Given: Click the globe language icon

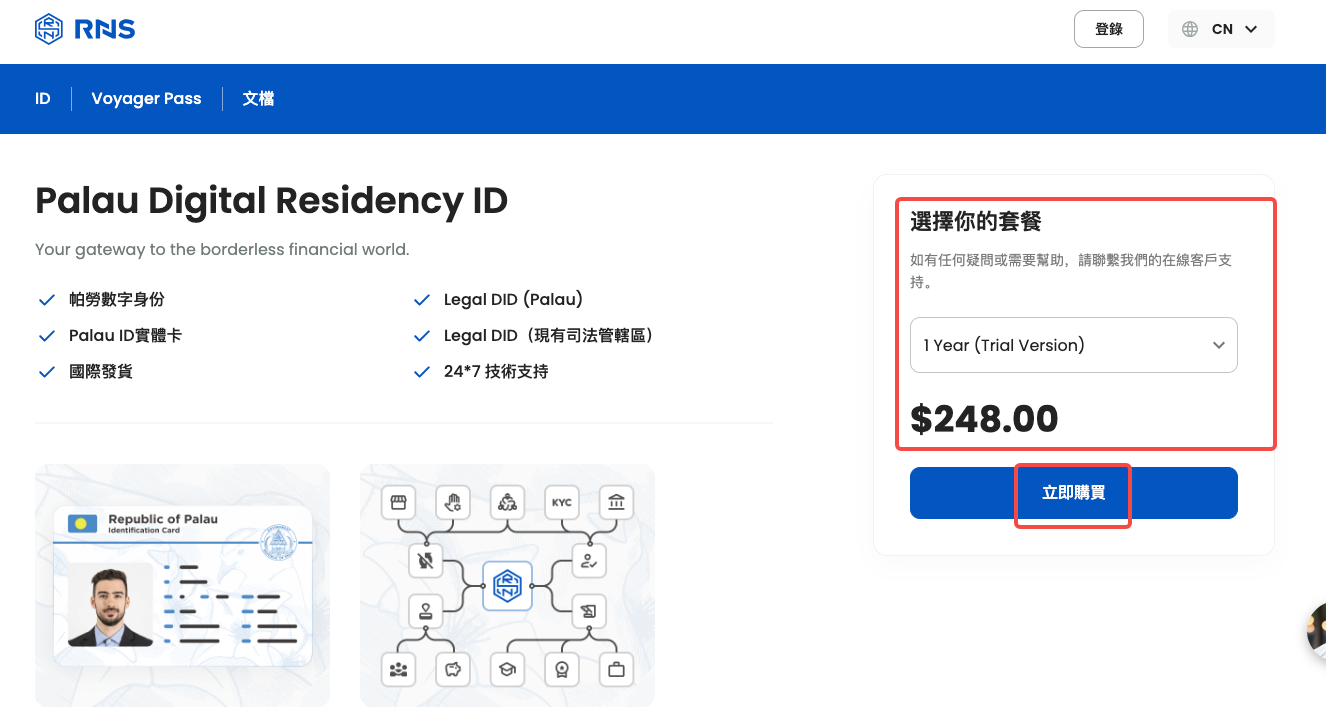Looking at the screenshot, I should tap(1190, 29).
